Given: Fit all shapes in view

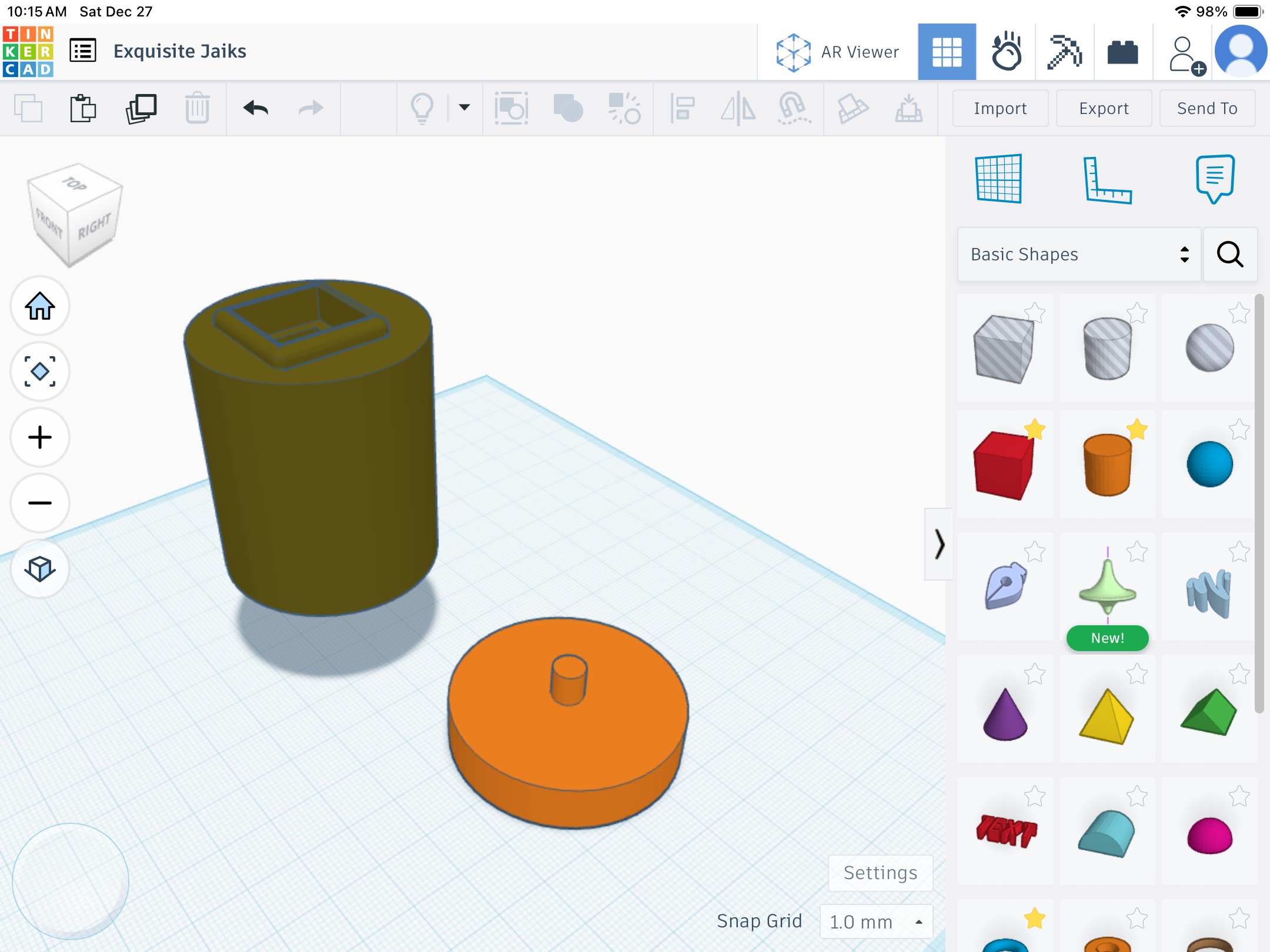Looking at the screenshot, I should pyautogui.click(x=40, y=372).
